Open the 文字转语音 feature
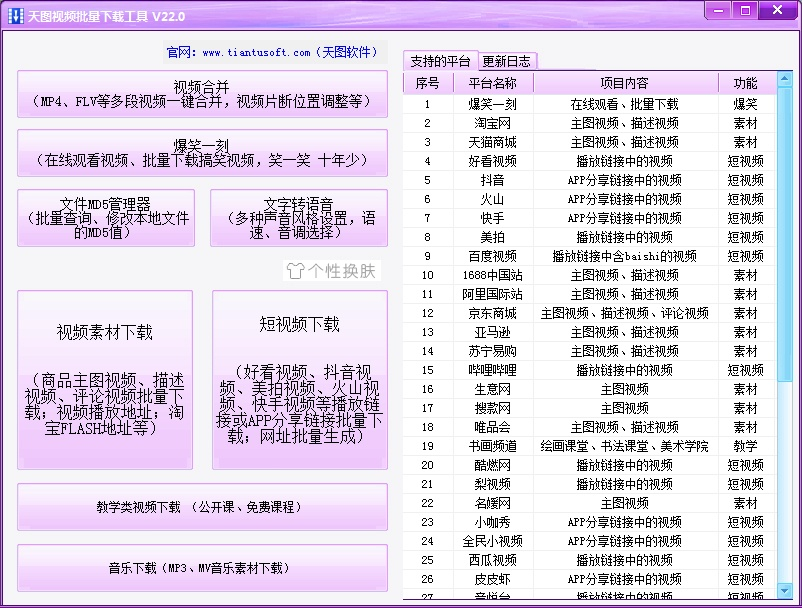802x608 pixels. click(299, 218)
